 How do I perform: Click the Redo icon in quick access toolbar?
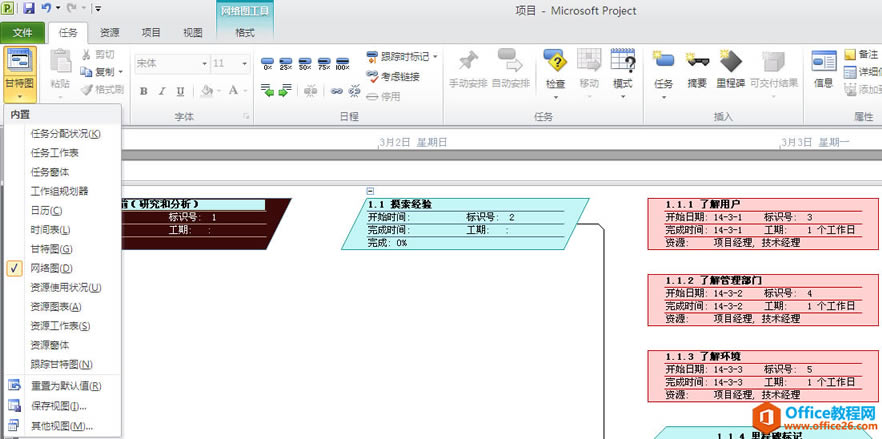click(72, 8)
